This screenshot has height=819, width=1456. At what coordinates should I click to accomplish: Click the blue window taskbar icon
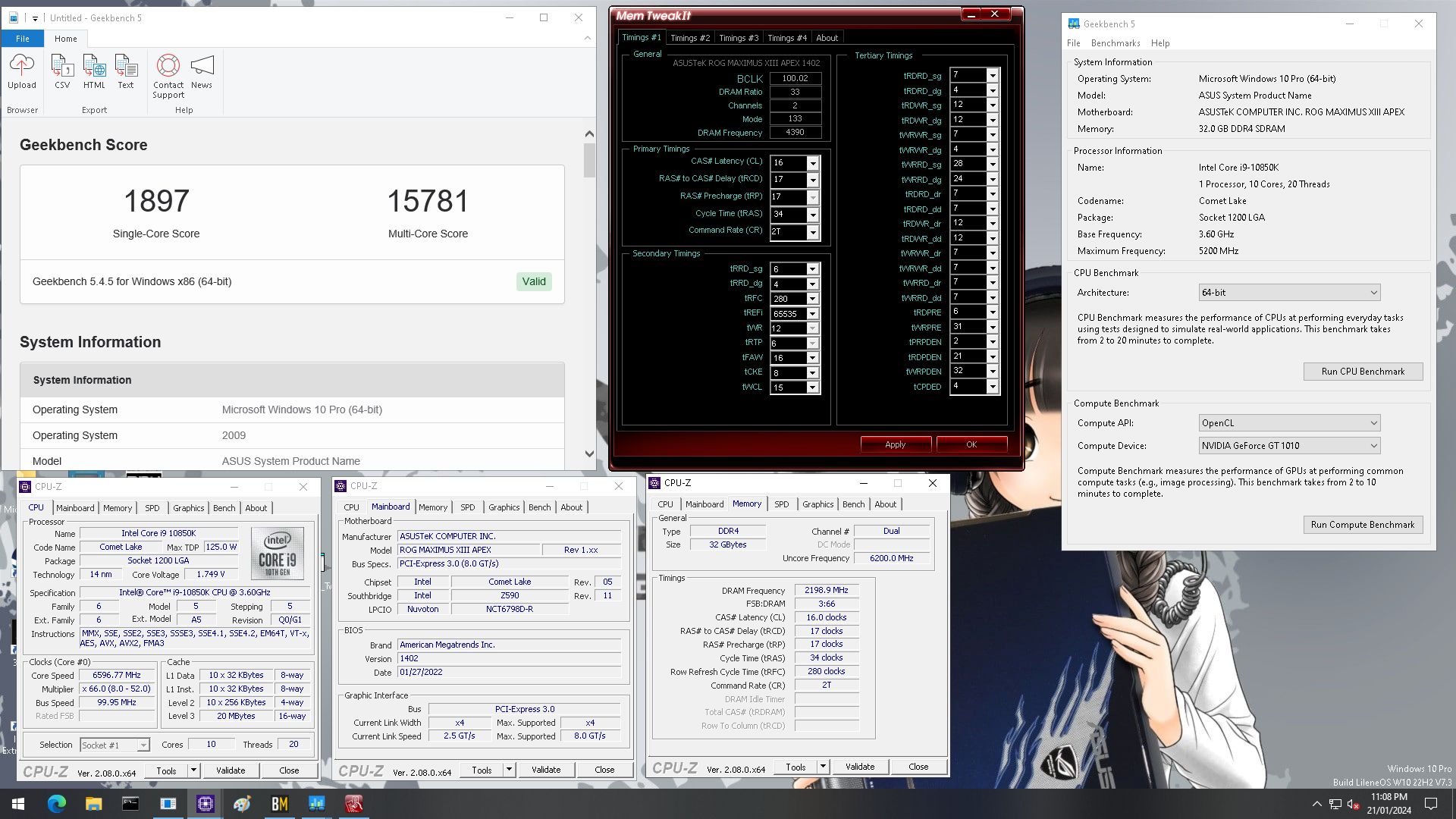(168, 804)
